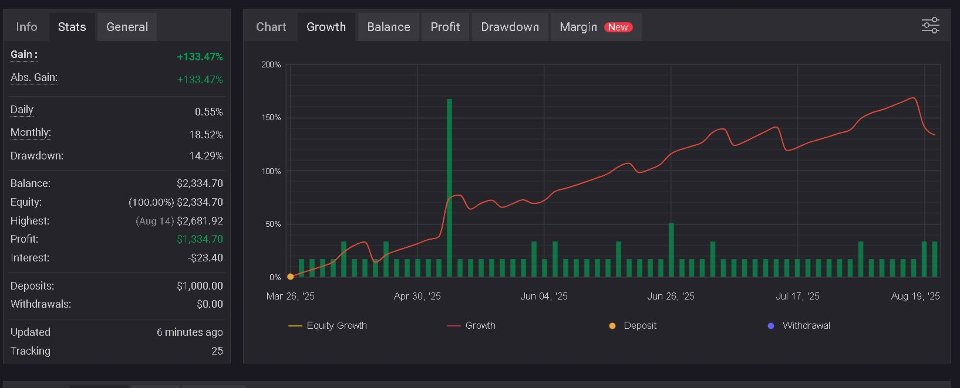This screenshot has height=388, width=960.
Task: Click the Gain label
Action: pos(24,55)
